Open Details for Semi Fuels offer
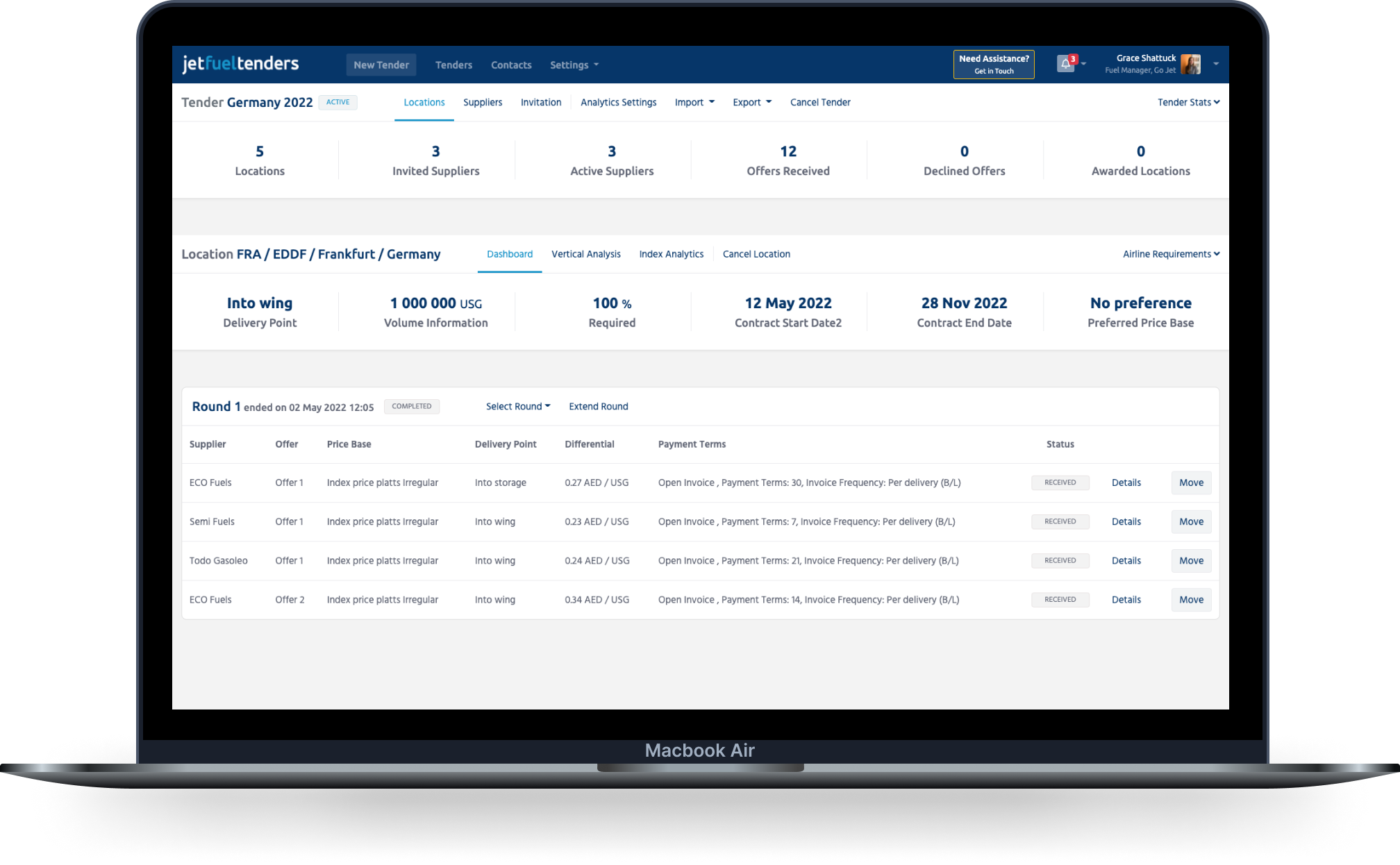Viewport: 1400px width, 865px height. [1126, 522]
